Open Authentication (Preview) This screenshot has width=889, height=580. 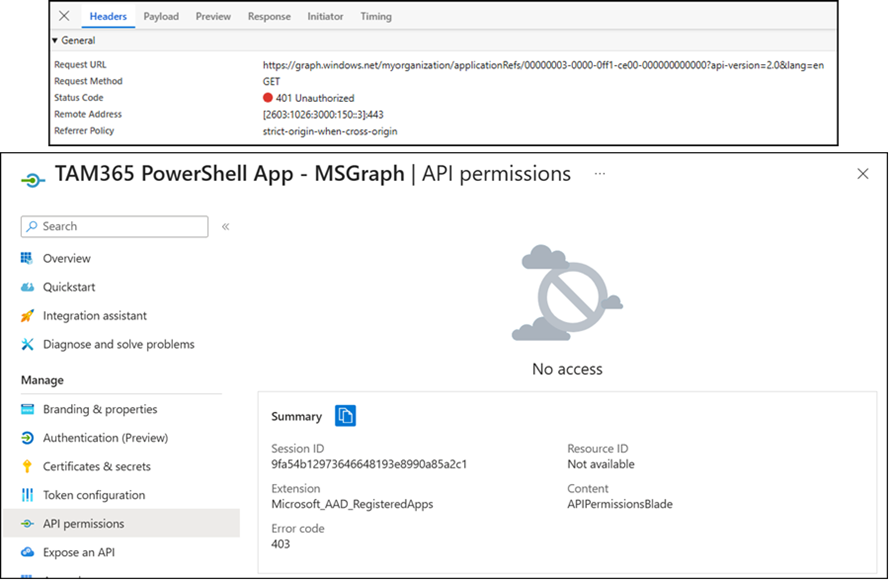(105, 438)
